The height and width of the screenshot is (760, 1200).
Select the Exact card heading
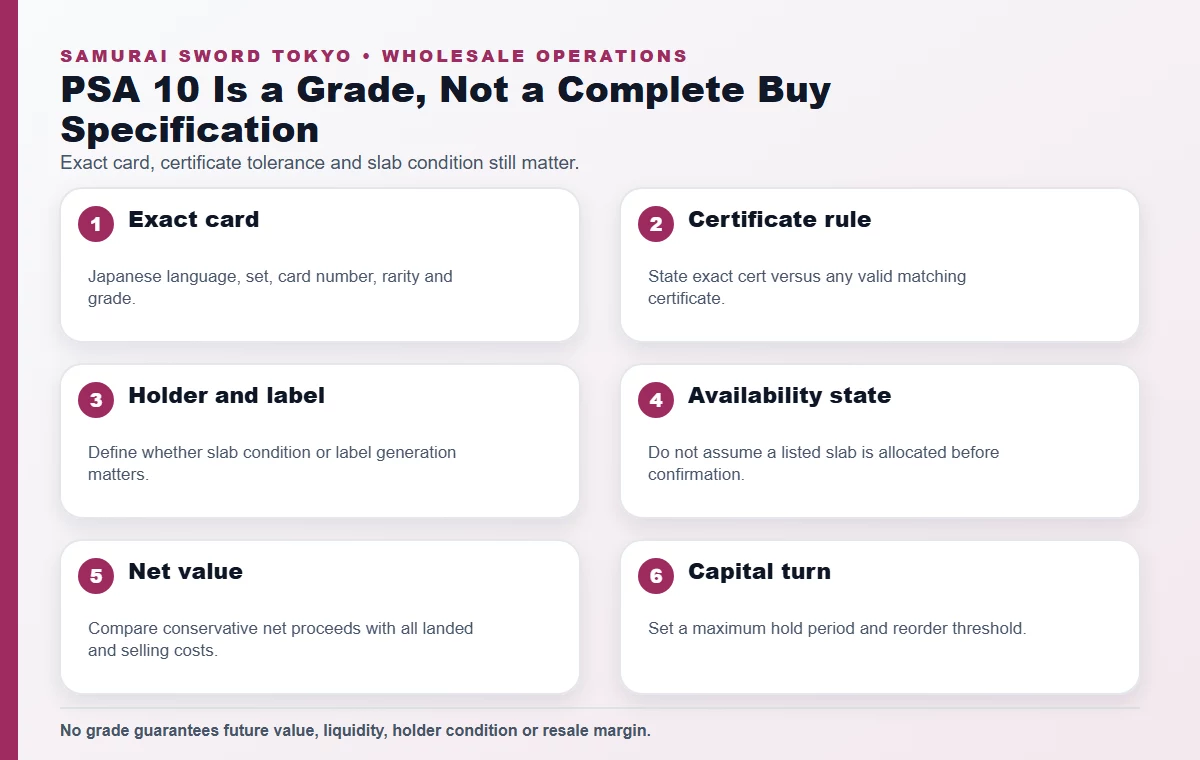coord(194,220)
